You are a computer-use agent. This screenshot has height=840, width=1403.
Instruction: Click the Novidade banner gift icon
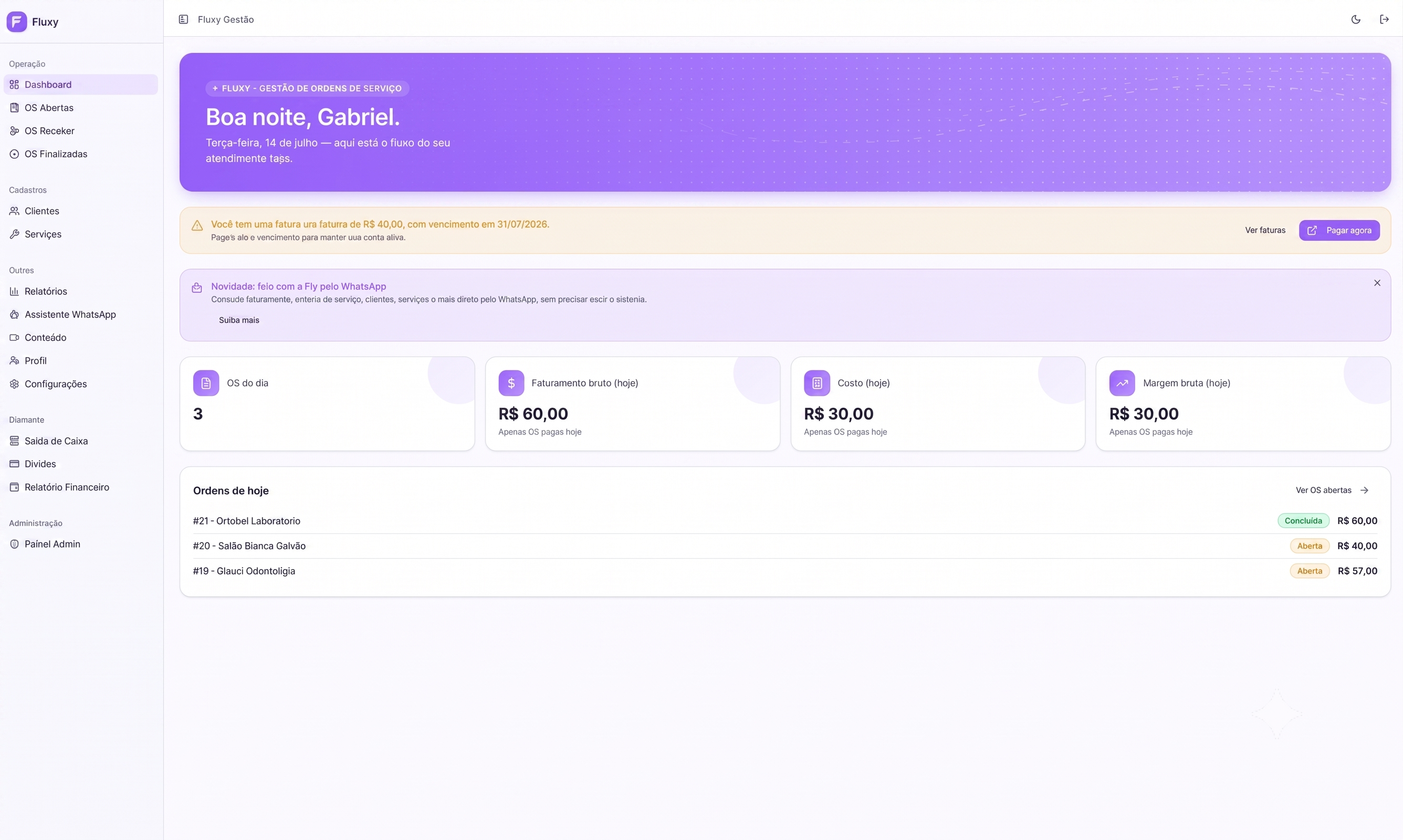point(197,288)
